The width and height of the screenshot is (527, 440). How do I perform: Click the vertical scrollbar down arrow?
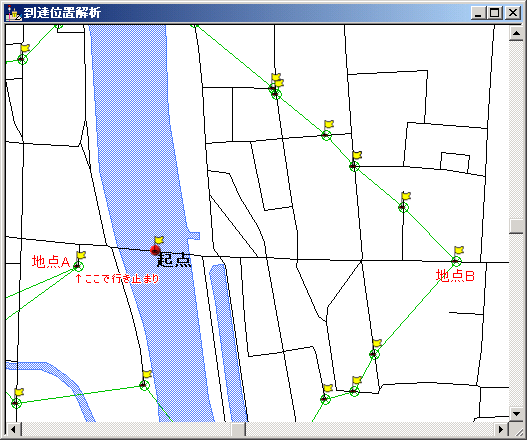click(516, 414)
